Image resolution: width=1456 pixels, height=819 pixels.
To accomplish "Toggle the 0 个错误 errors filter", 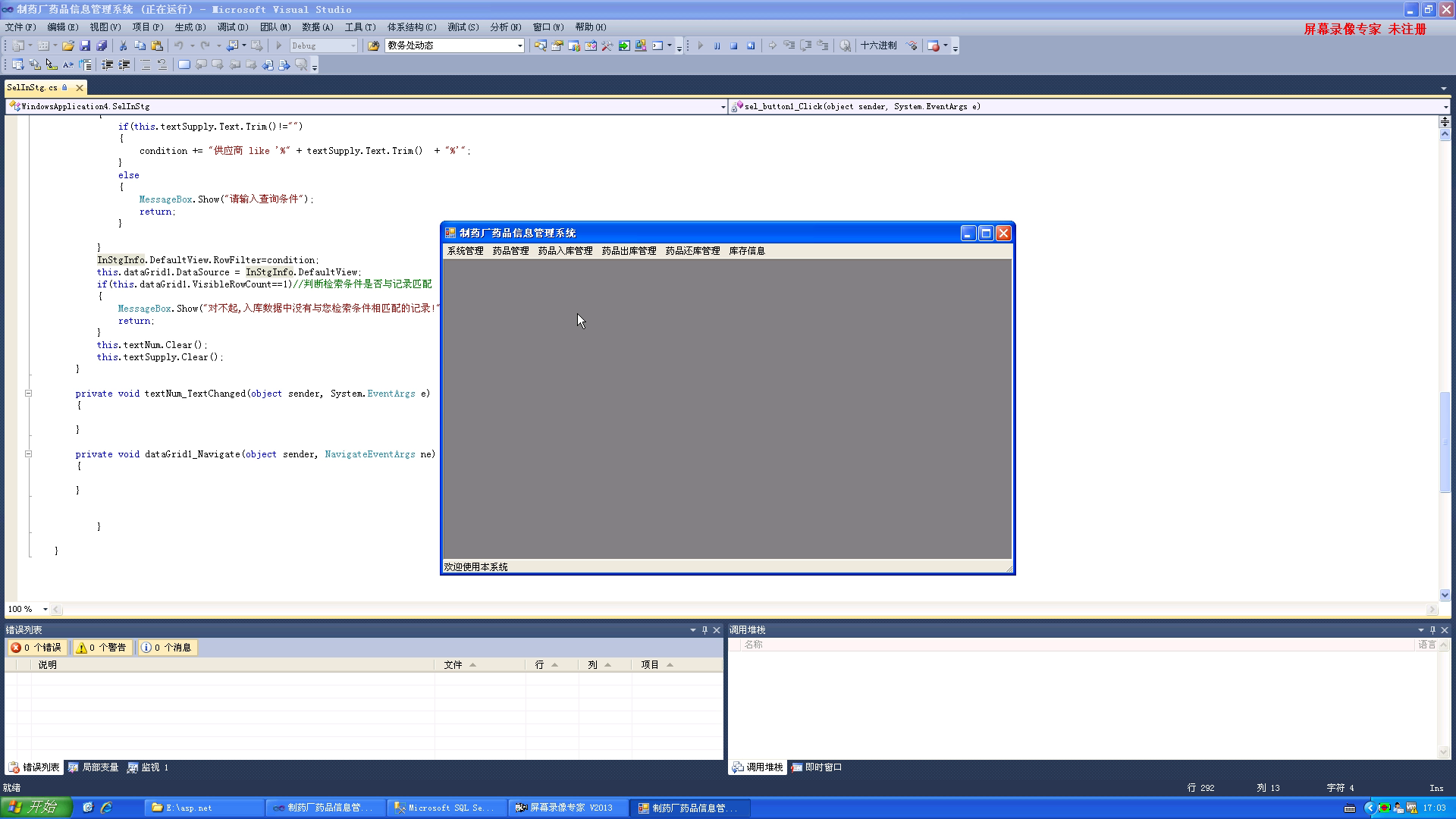I will tap(36, 648).
